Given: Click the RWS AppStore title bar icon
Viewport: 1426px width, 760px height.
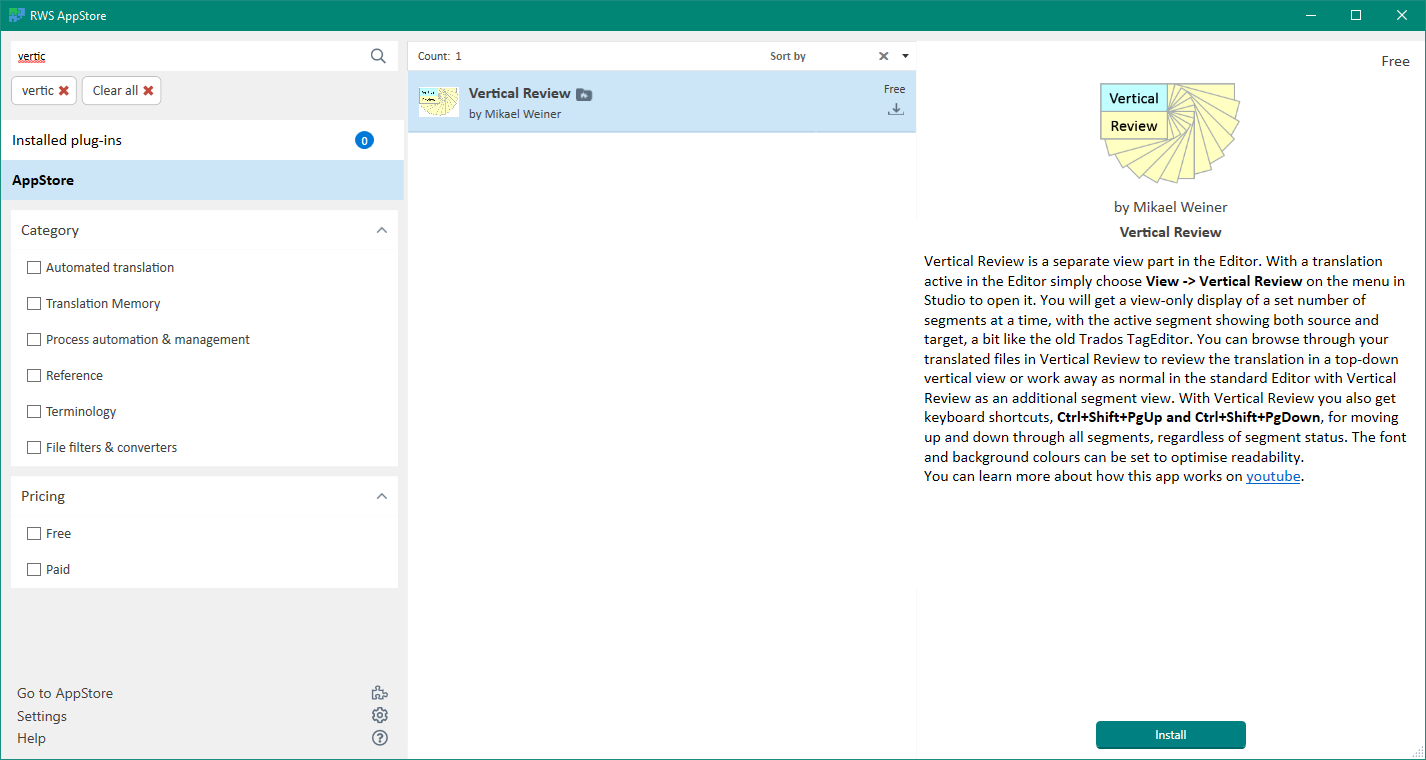Looking at the screenshot, I should pyautogui.click(x=16, y=15).
